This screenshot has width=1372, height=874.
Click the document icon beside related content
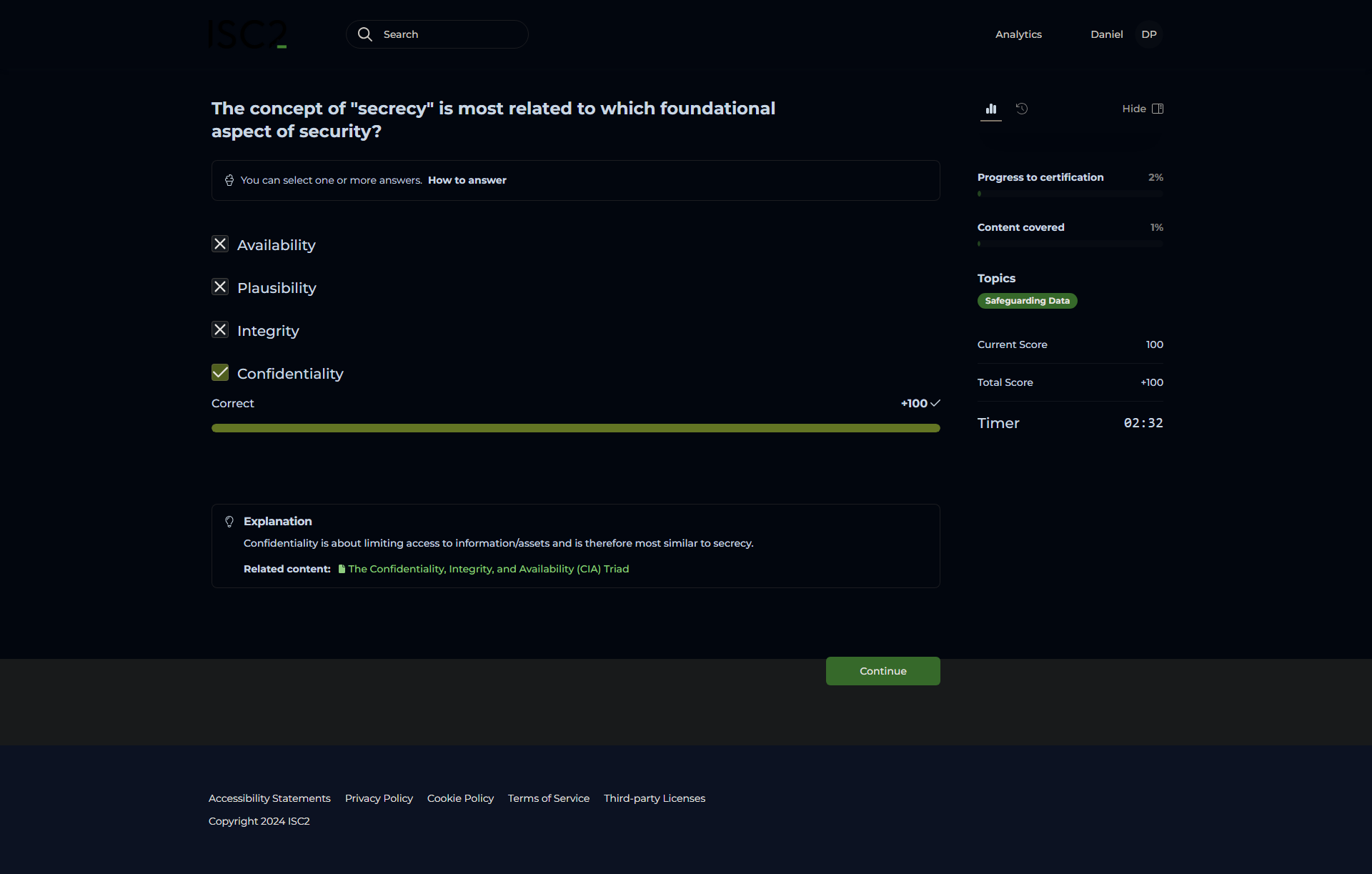point(342,569)
